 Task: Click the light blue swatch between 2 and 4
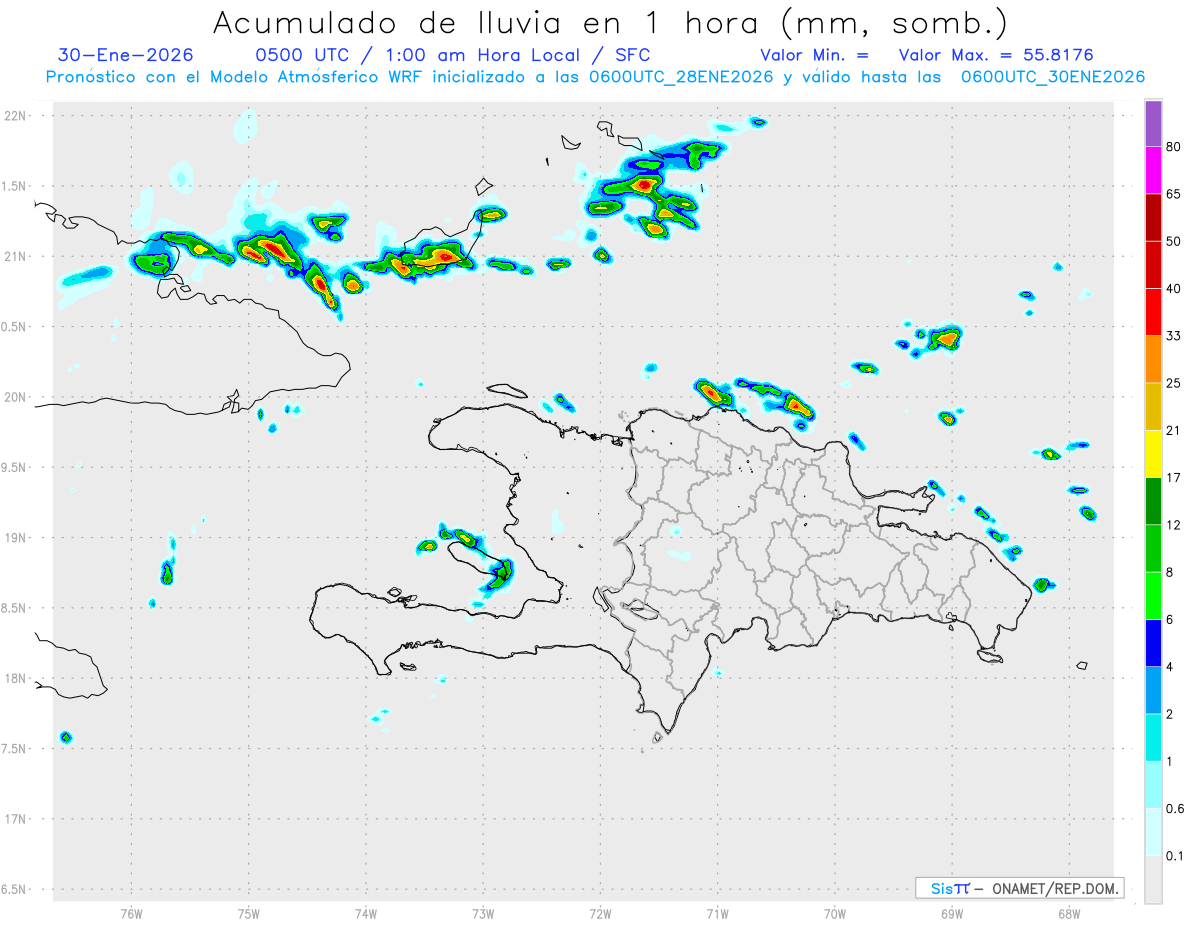(x=1153, y=690)
